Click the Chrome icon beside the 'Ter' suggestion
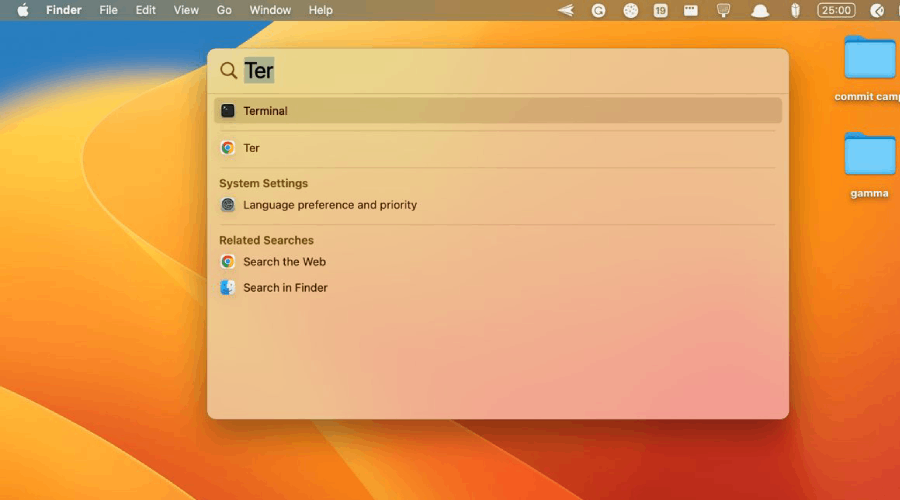Image resolution: width=900 pixels, height=500 pixels. point(228,148)
